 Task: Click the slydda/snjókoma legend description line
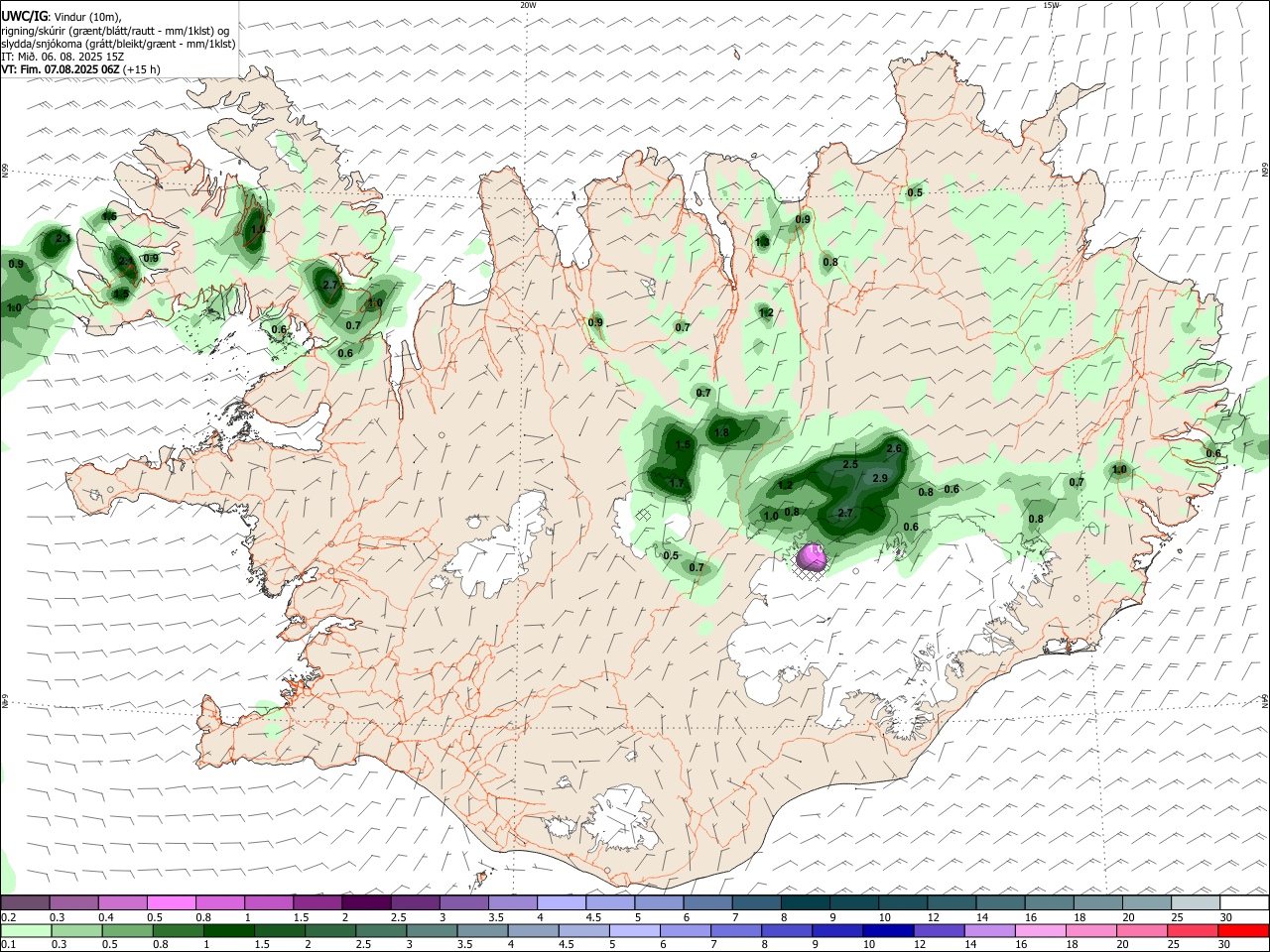118,44
